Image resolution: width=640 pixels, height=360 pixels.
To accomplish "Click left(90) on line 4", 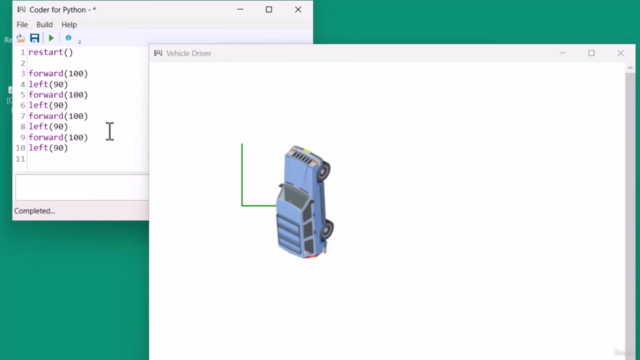I will point(48,84).
